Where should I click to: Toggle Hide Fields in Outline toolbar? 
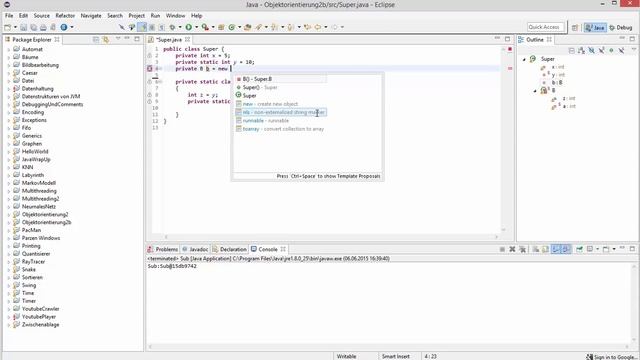click(591, 50)
